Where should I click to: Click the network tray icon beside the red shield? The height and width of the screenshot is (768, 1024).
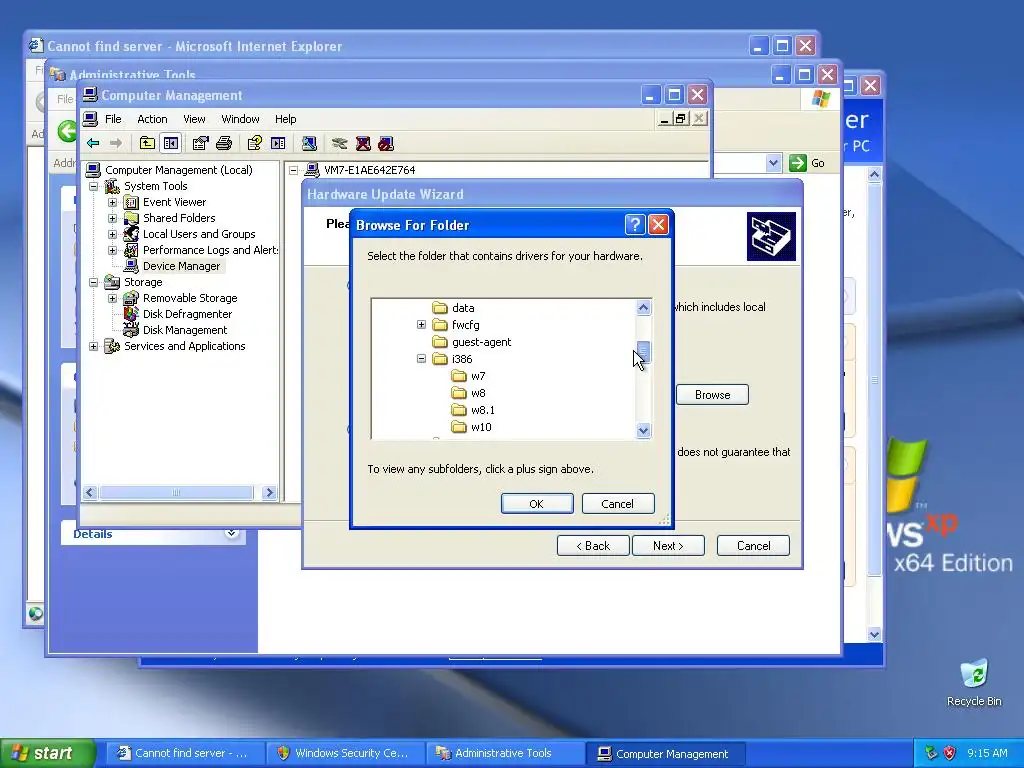[931, 753]
